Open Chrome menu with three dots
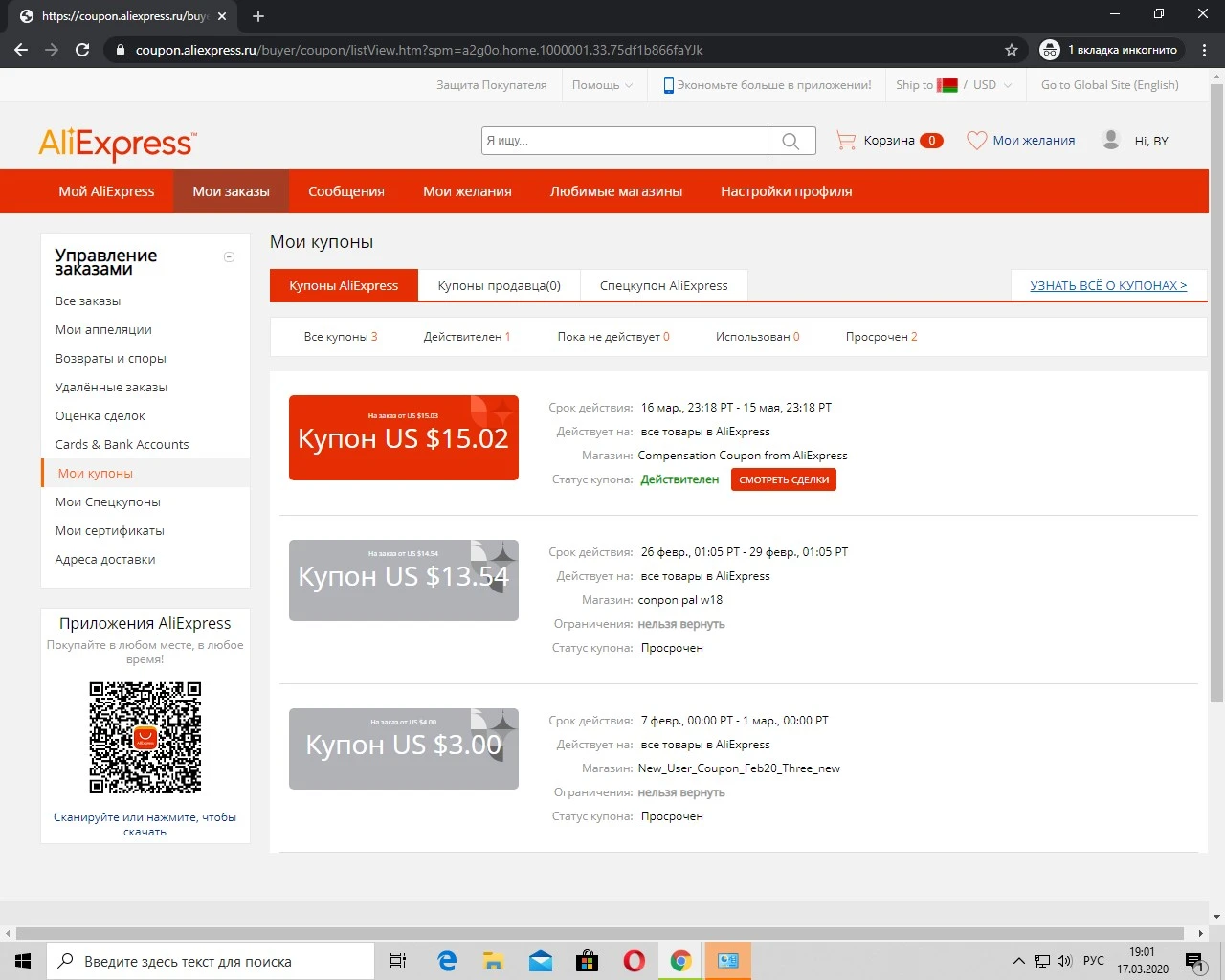 pyautogui.click(x=1205, y=50)
